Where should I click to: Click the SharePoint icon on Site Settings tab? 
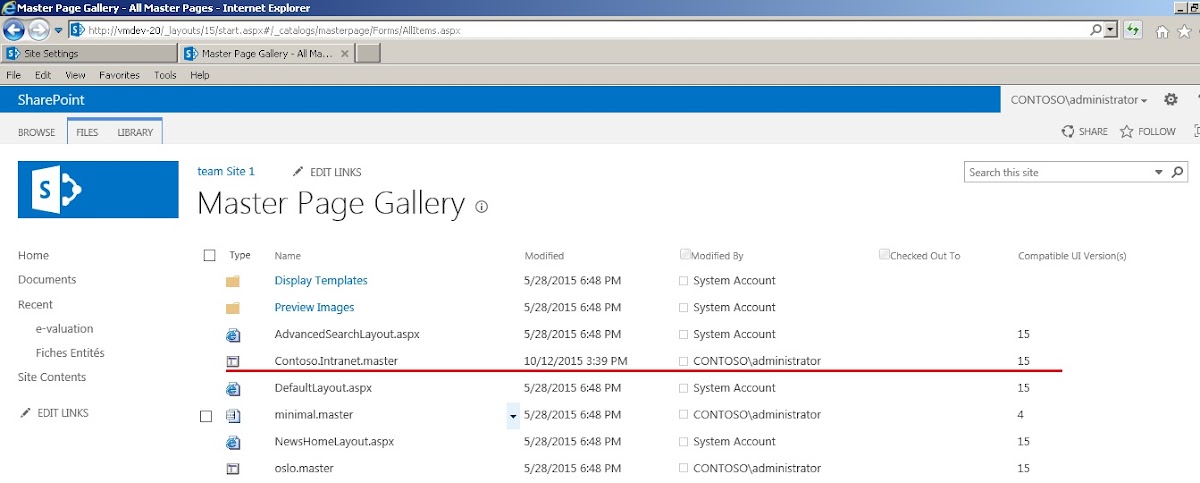pos(12,54)
